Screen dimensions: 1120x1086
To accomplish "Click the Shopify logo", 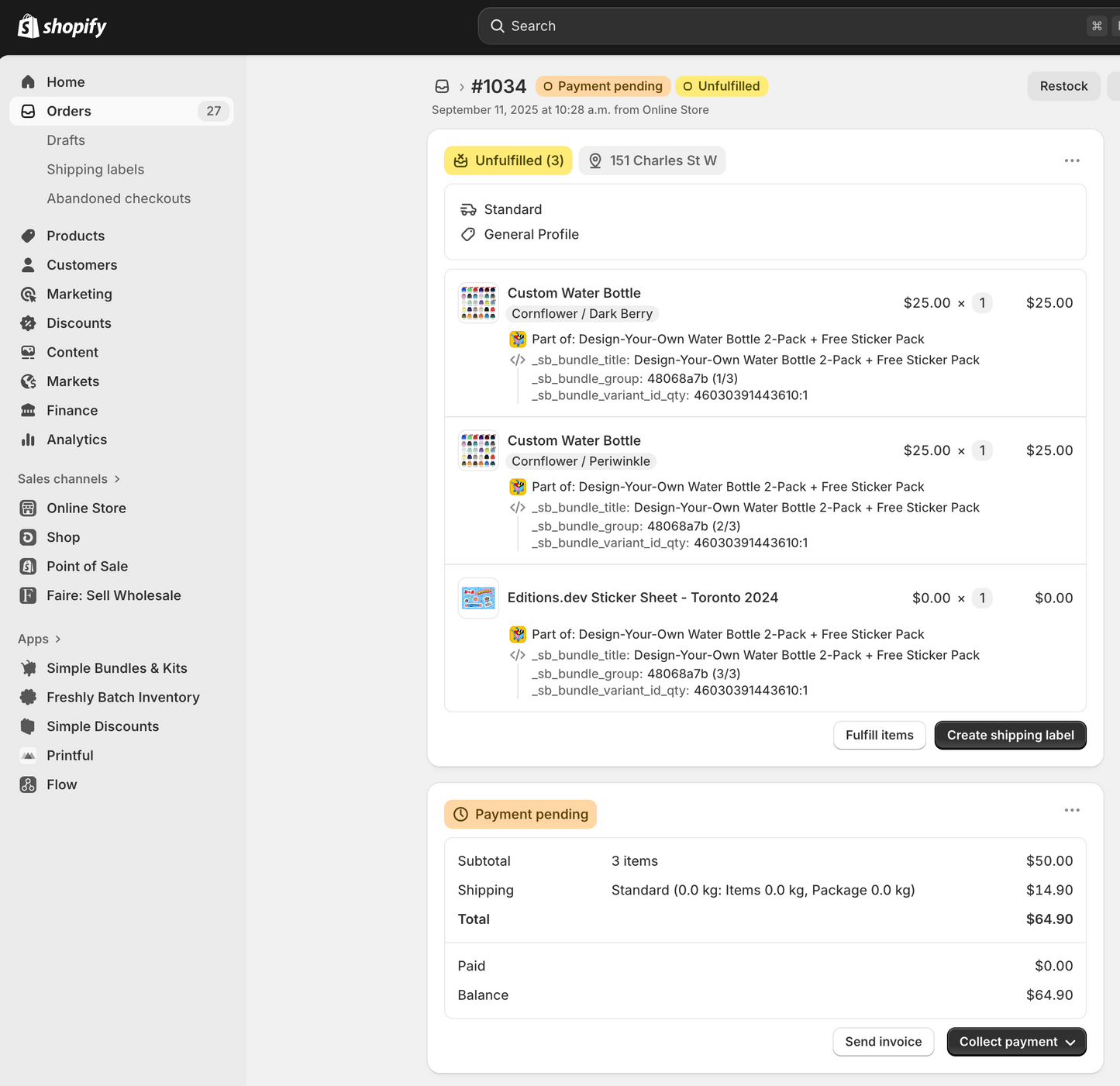I will click(62, 26).
